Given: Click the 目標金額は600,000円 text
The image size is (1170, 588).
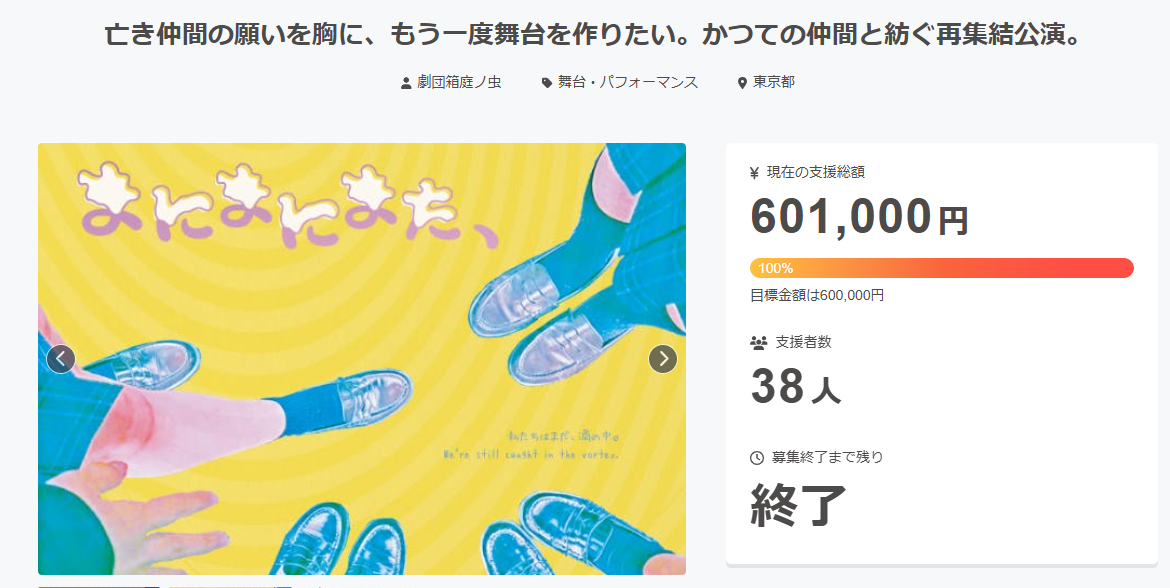Looking at the screenshot, I should coord(817,295).
